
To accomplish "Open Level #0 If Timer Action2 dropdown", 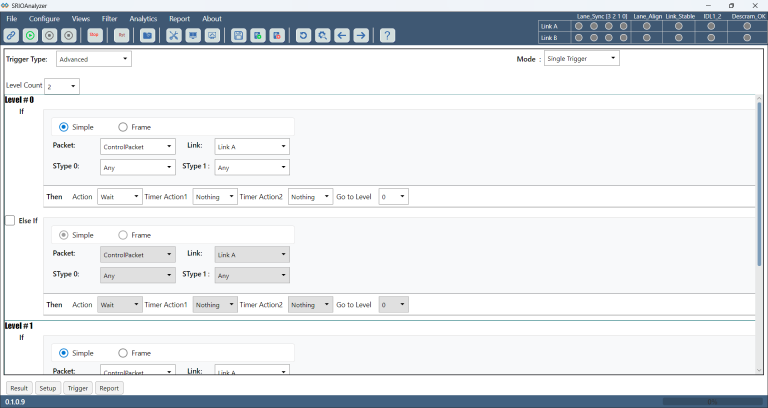I will pos(311,196).
